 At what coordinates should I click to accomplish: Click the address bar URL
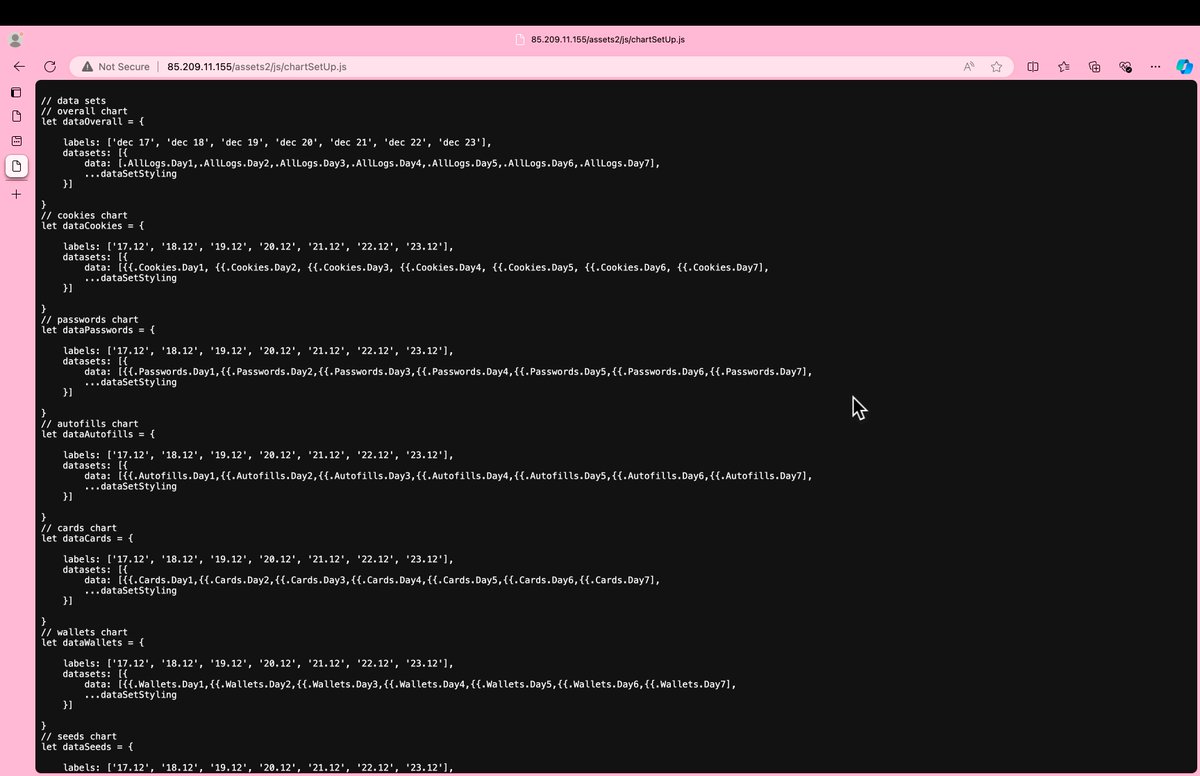(x=257, y=67)
